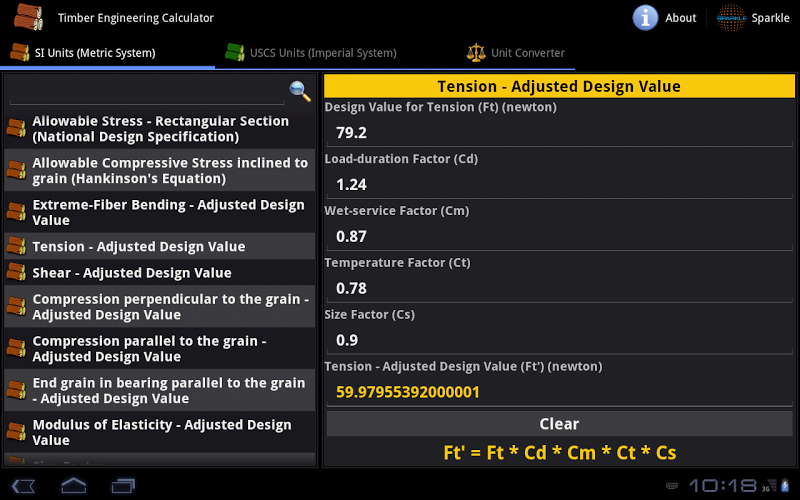The width and height of the screenshot is (800, 500).
Task: Tap the Sparkle logo icon
Action: point(731,18)
